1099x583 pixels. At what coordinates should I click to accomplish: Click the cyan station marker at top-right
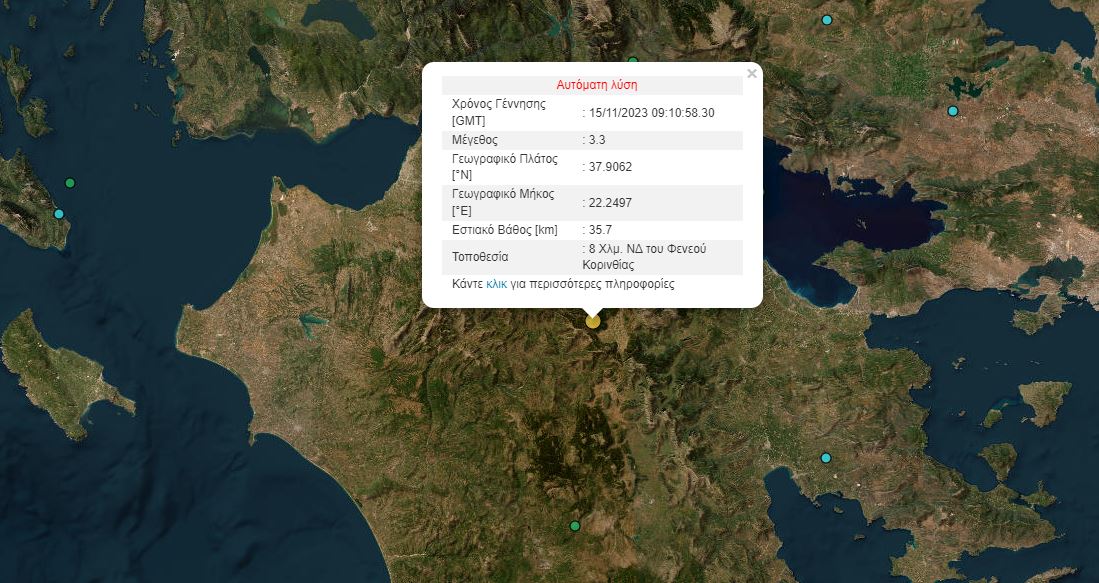tap(826, 19)
